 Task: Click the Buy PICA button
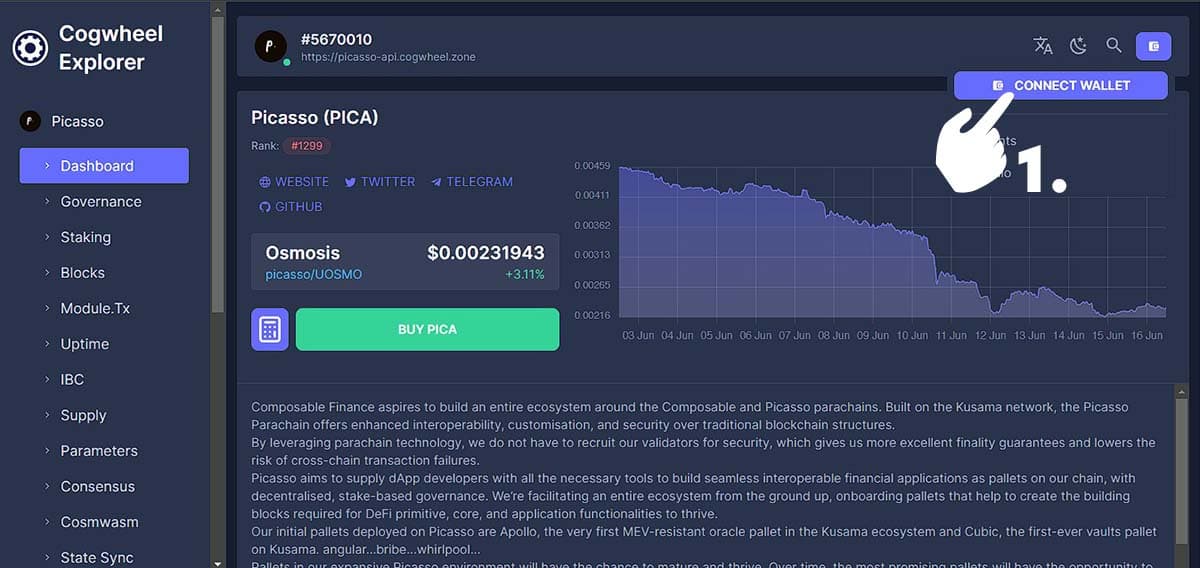pyautogui.click(x=427, y=329)
